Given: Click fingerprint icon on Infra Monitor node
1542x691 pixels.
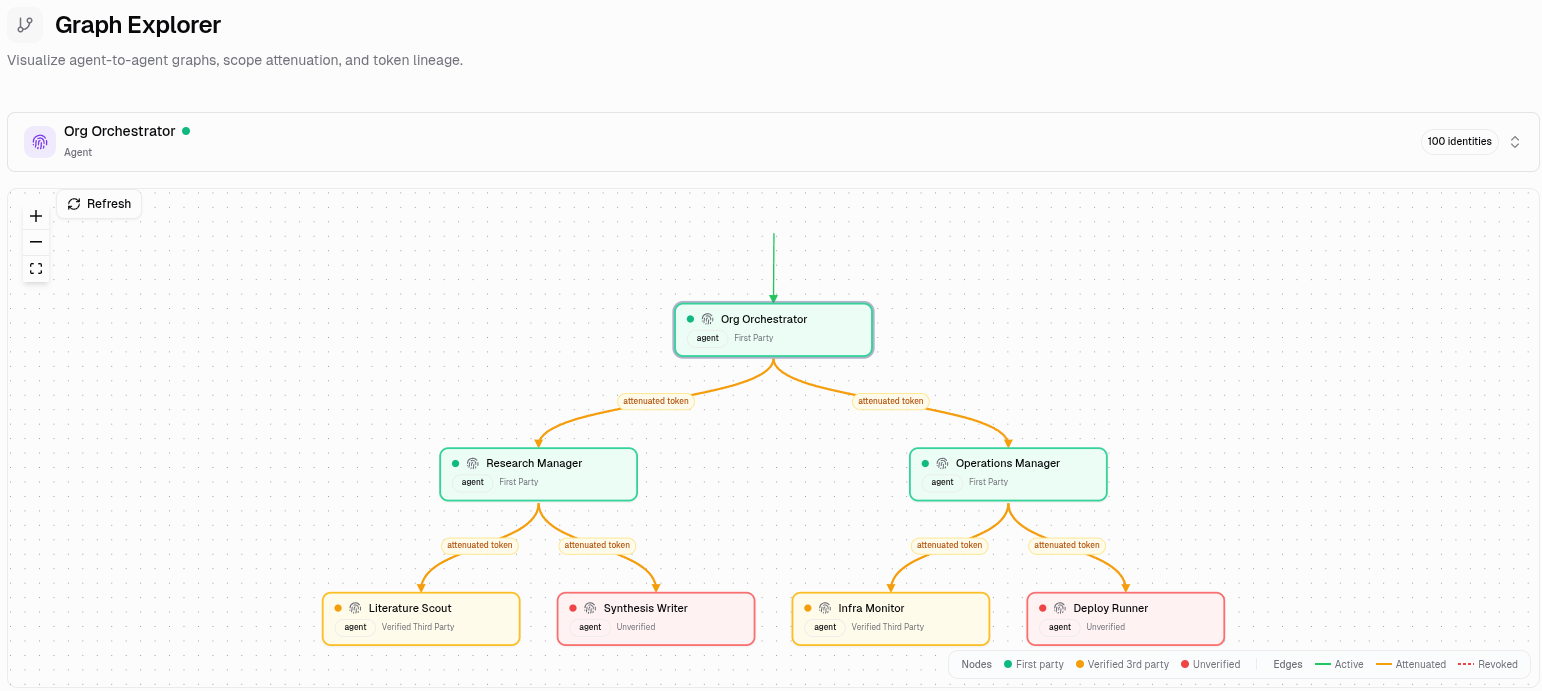Looking at the screenshot, I should tap(825, 608).
